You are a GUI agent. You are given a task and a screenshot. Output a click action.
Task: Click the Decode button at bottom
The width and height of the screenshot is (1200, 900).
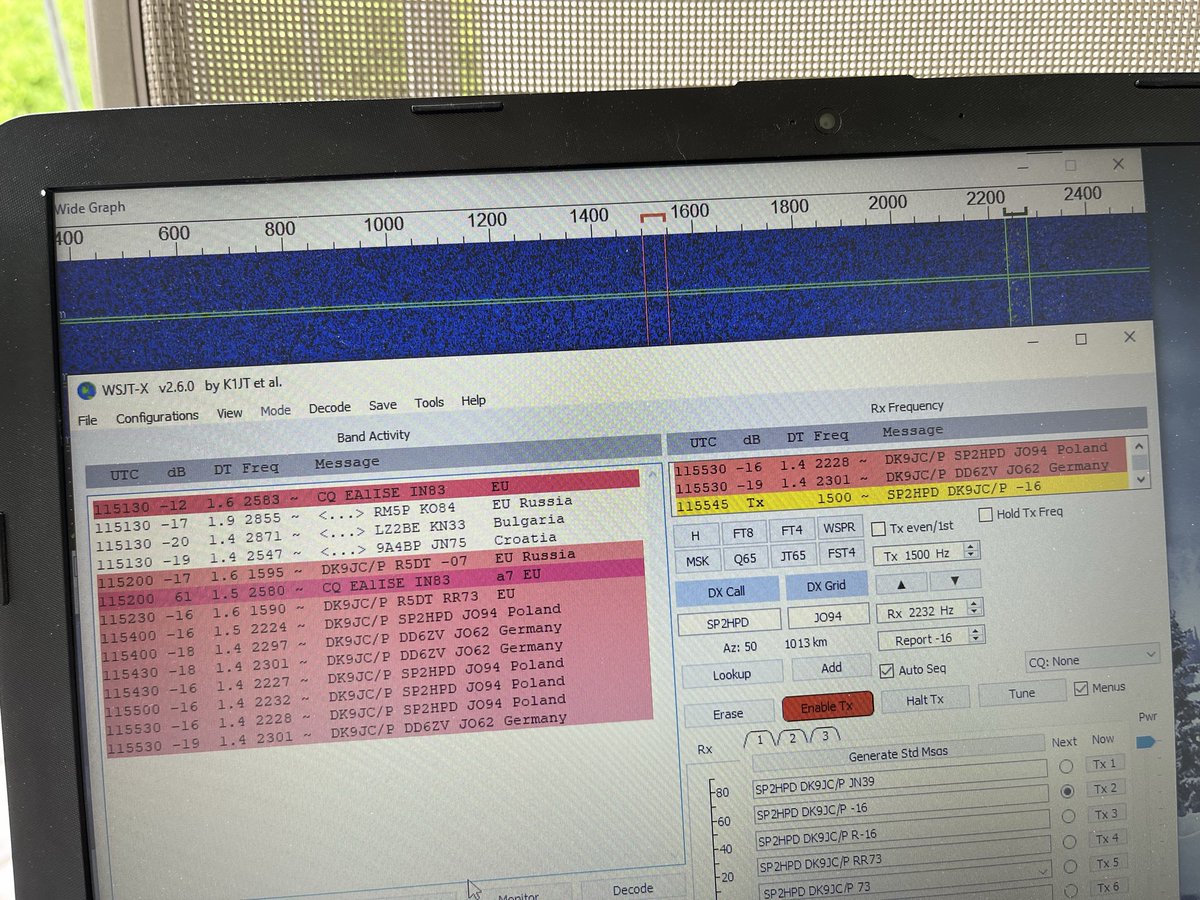[633, 888]
